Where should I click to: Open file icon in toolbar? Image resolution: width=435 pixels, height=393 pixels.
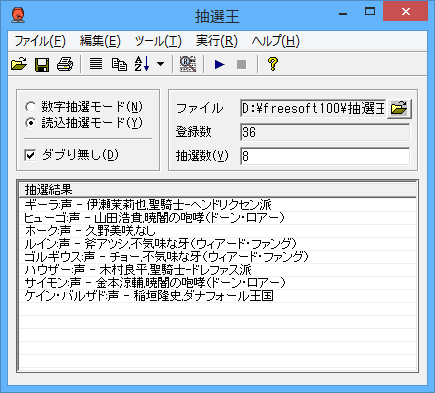(19, 64)
